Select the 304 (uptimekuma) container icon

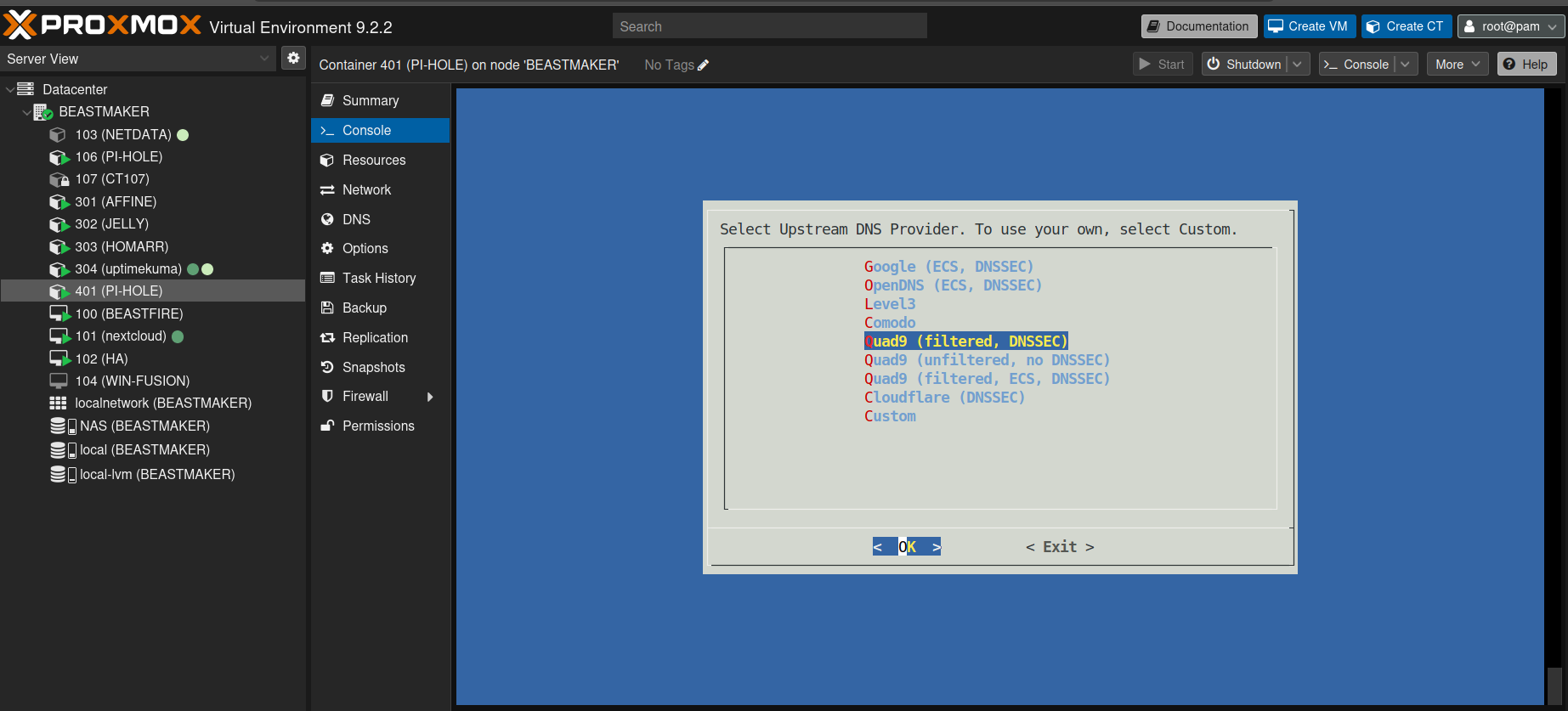59,269
